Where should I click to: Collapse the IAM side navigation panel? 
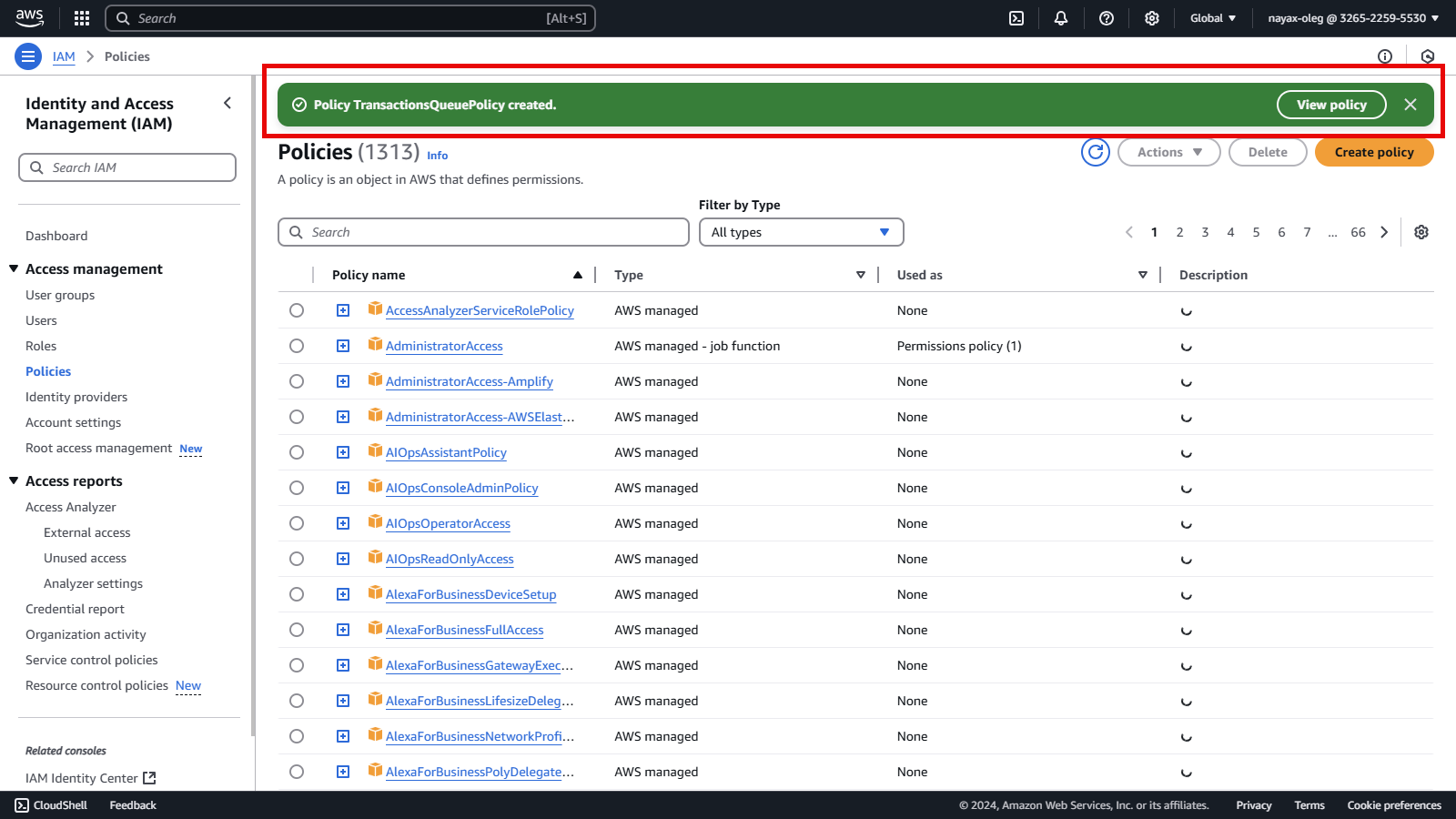click(x=227, y=104)
